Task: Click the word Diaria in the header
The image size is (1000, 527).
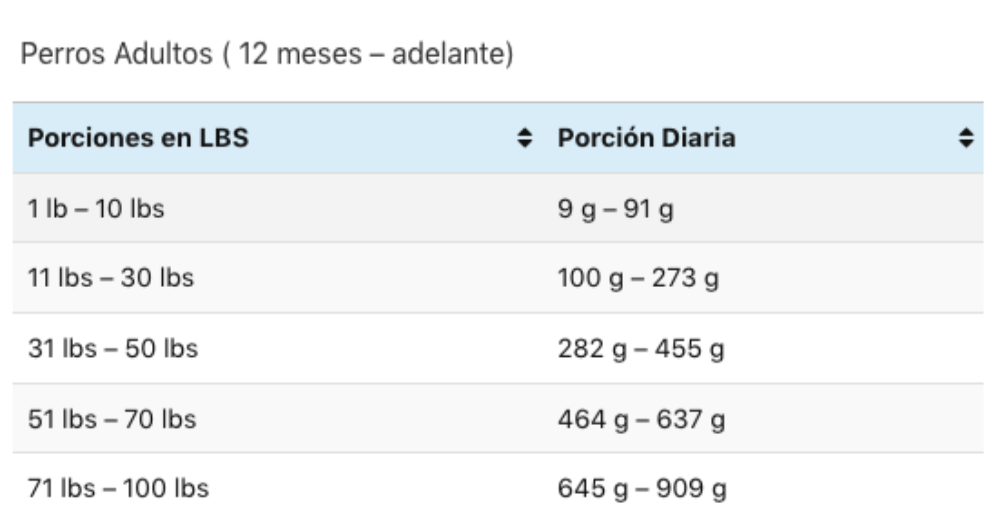Action: [x=698, y=138]
